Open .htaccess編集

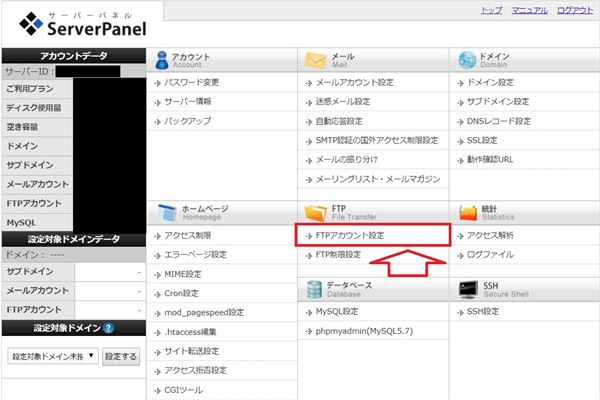(x=190, y=332)
